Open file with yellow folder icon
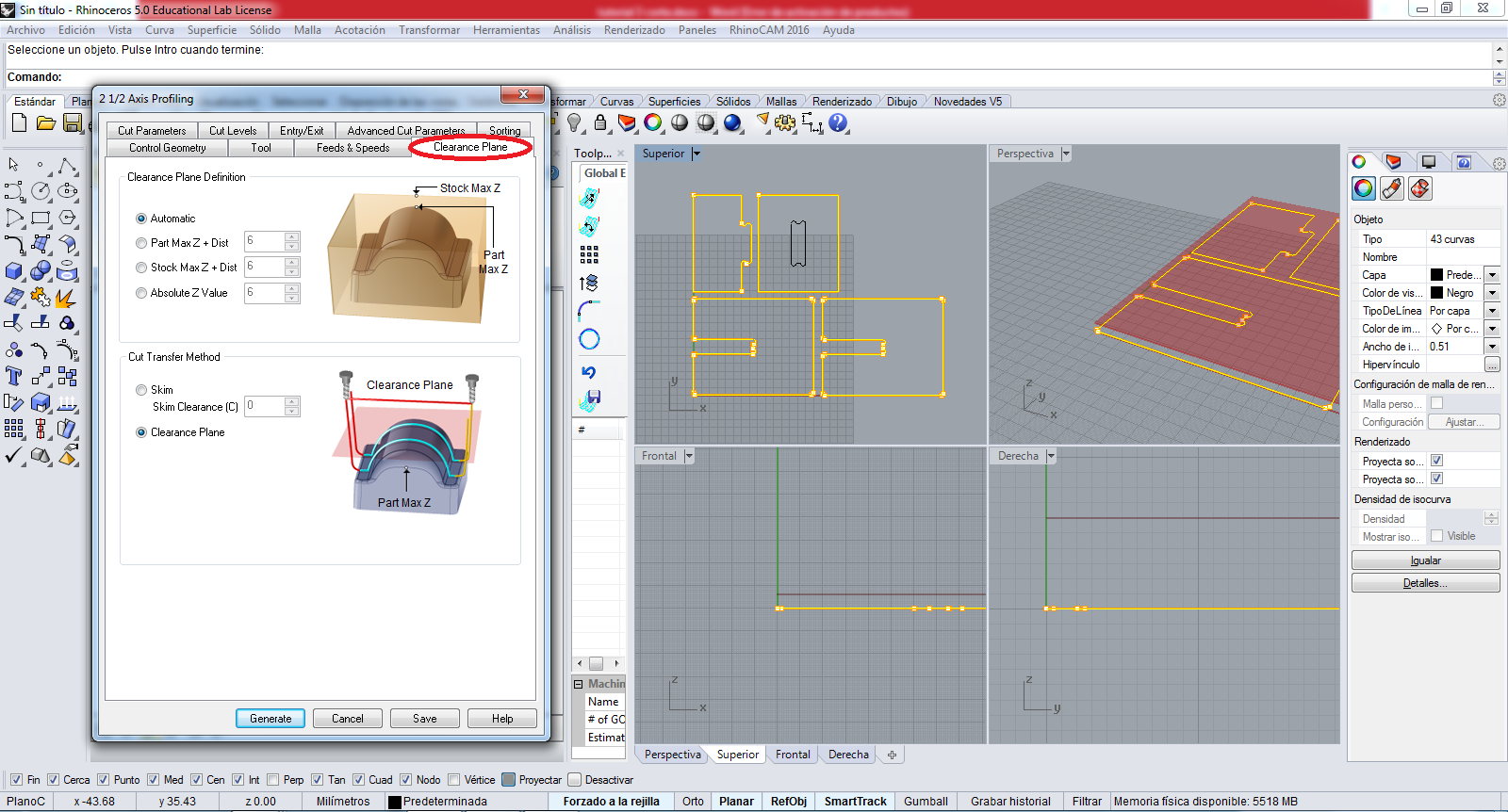Viewport: 1508px width, 812px height. pos(45,122)
